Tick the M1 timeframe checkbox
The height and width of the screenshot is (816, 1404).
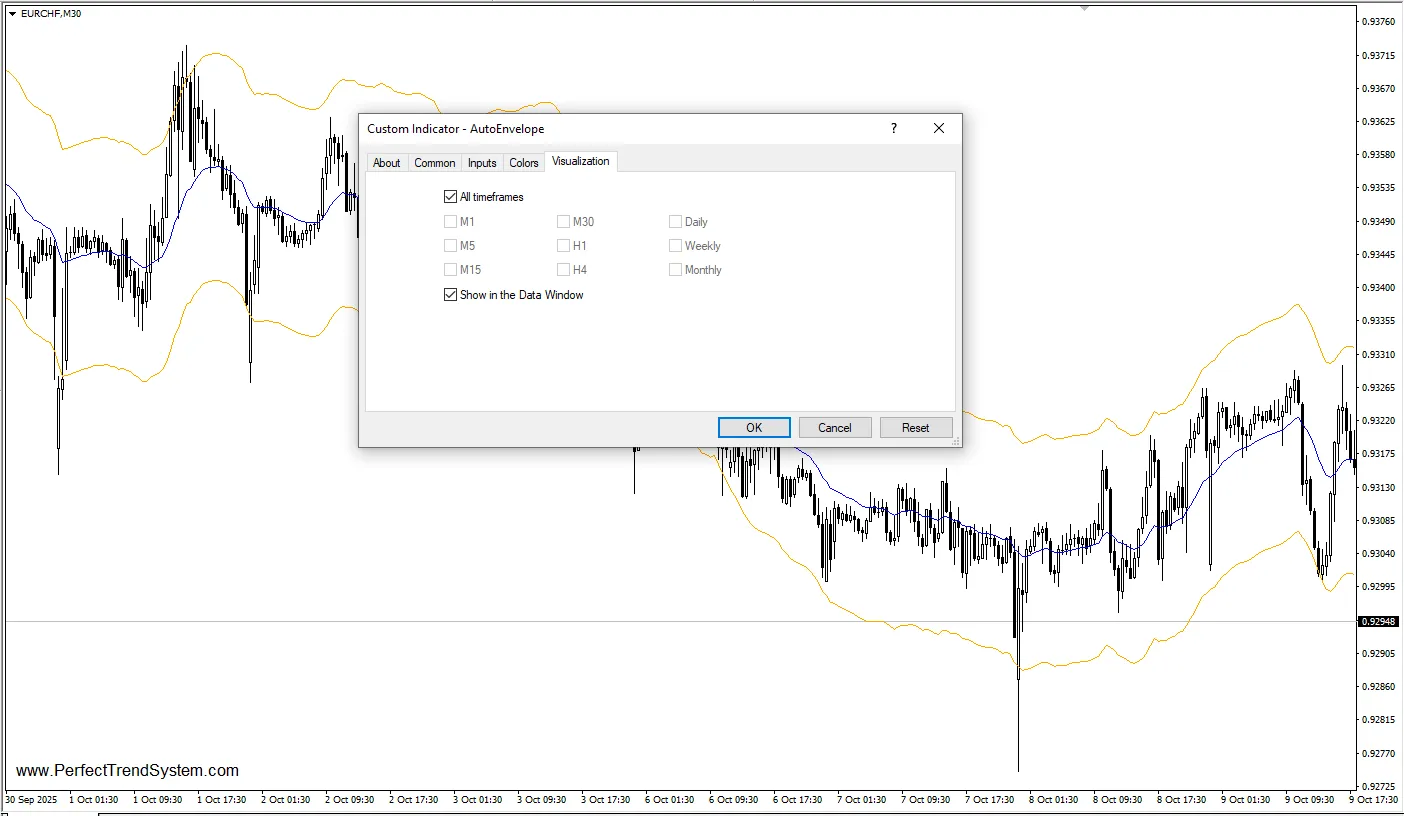click(450, 222)
